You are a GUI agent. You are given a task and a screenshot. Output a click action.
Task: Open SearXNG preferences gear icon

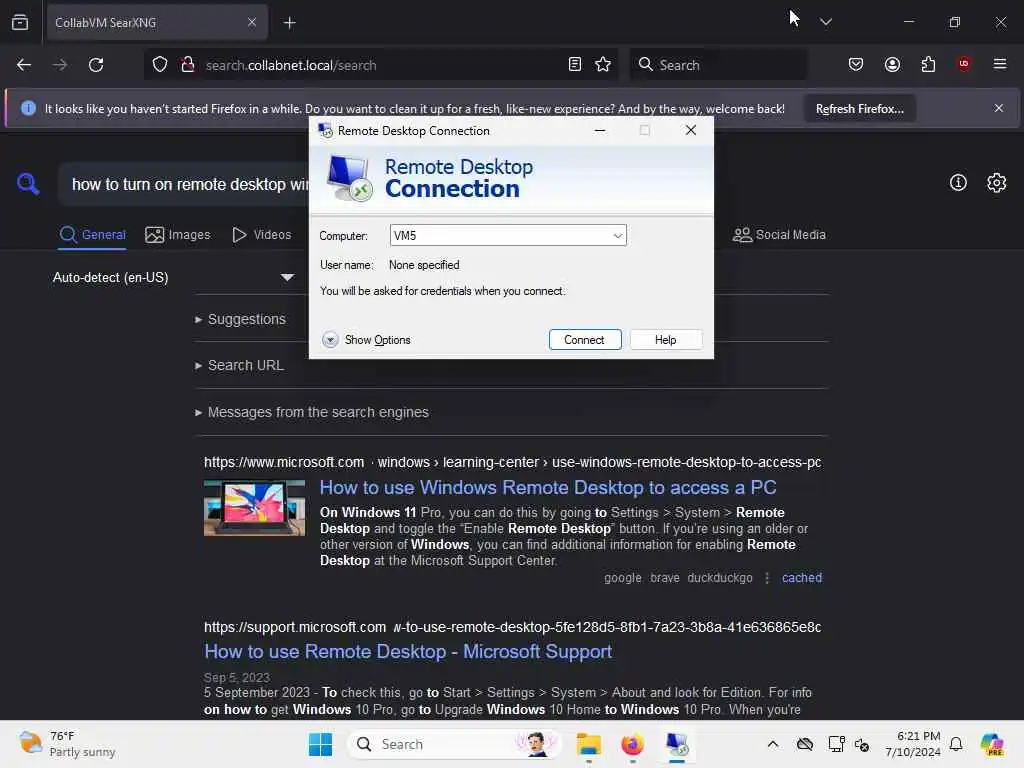coord(996,183)
